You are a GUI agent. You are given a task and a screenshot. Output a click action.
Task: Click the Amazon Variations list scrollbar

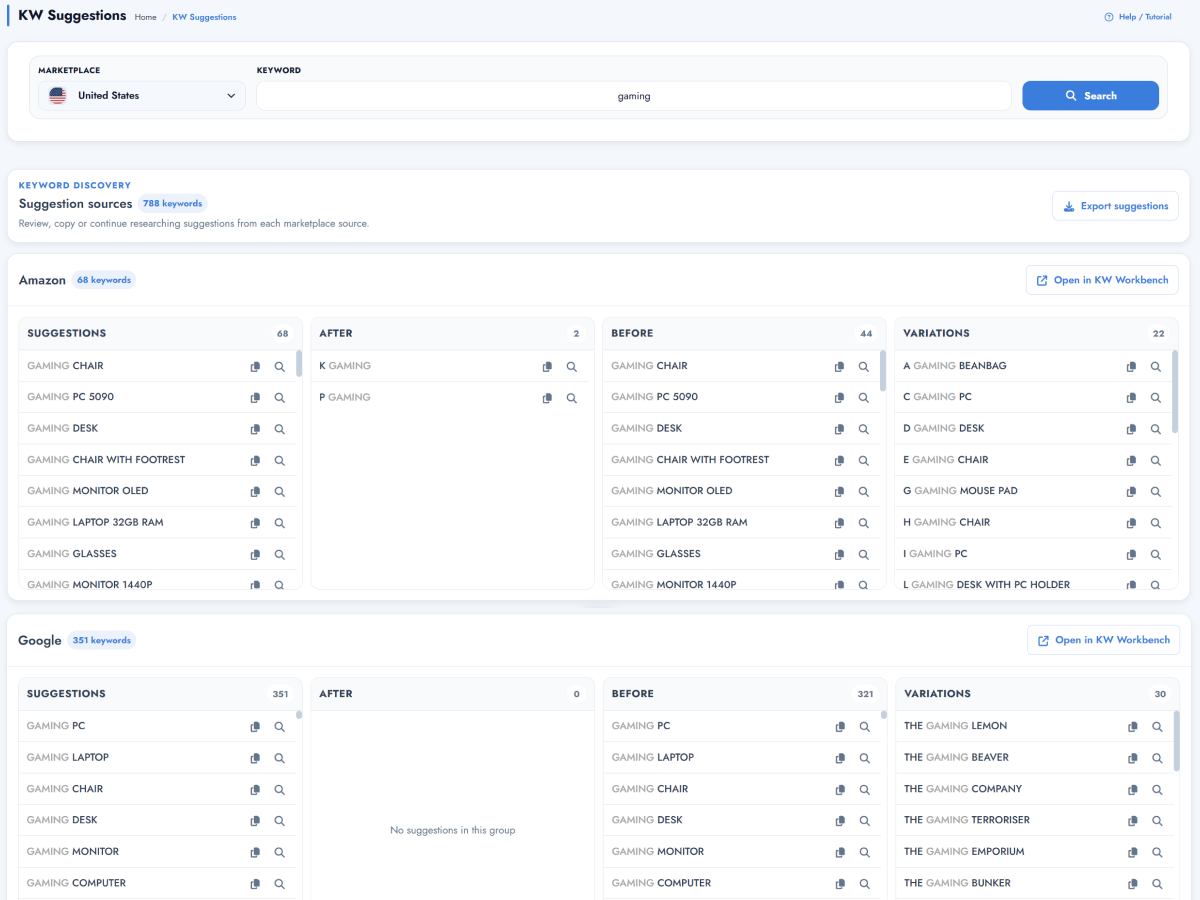1175,392
